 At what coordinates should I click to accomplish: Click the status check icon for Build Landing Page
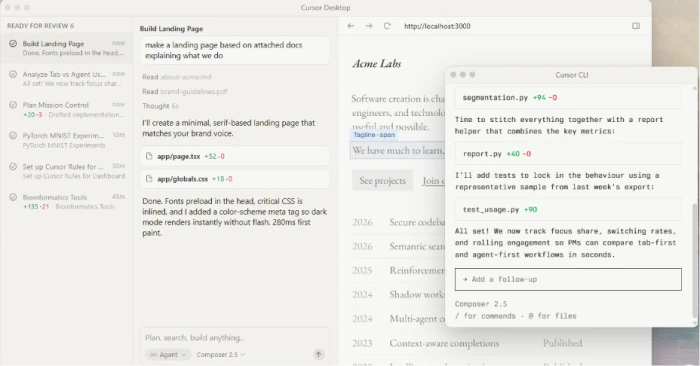[13, 43]
